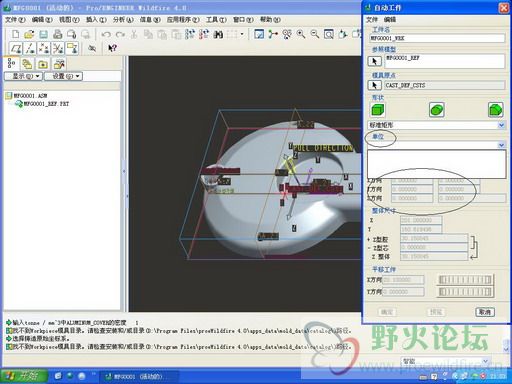Open the 分析 menu
This screenshot has width=512, height=384.
[x=123, y=20]
